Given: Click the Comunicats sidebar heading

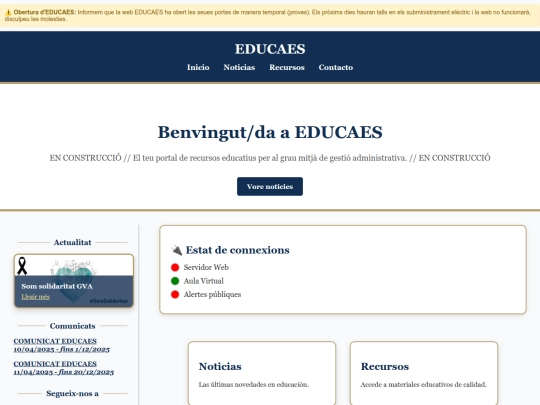Looking at the screenshot, I should [x=72, y=326].
